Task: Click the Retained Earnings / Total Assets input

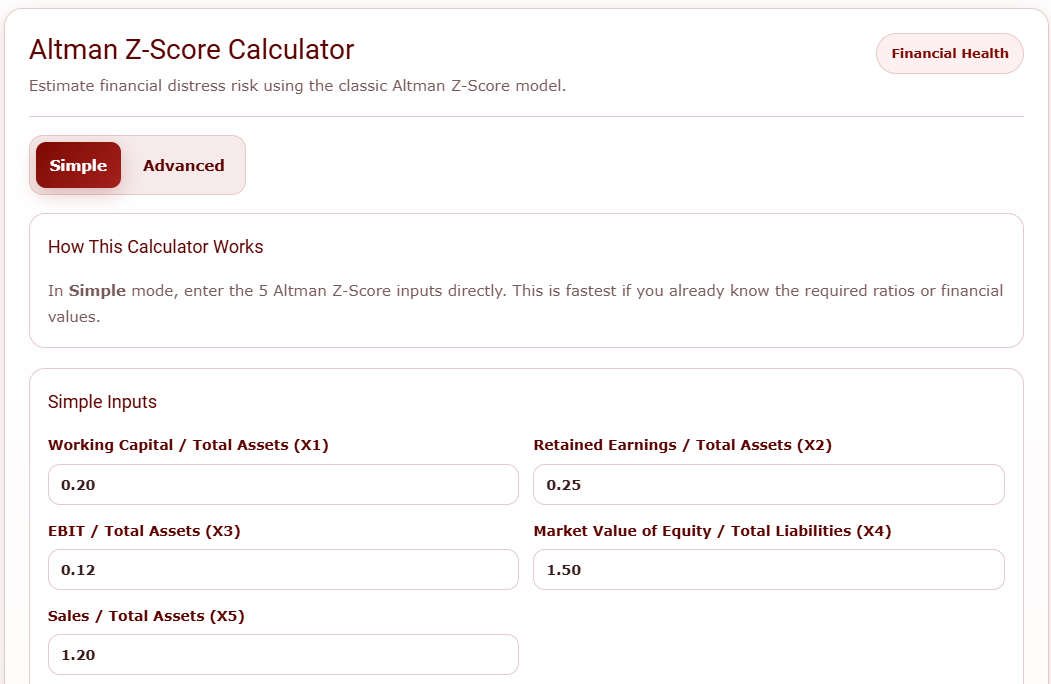Action: [x=768, y=485]
